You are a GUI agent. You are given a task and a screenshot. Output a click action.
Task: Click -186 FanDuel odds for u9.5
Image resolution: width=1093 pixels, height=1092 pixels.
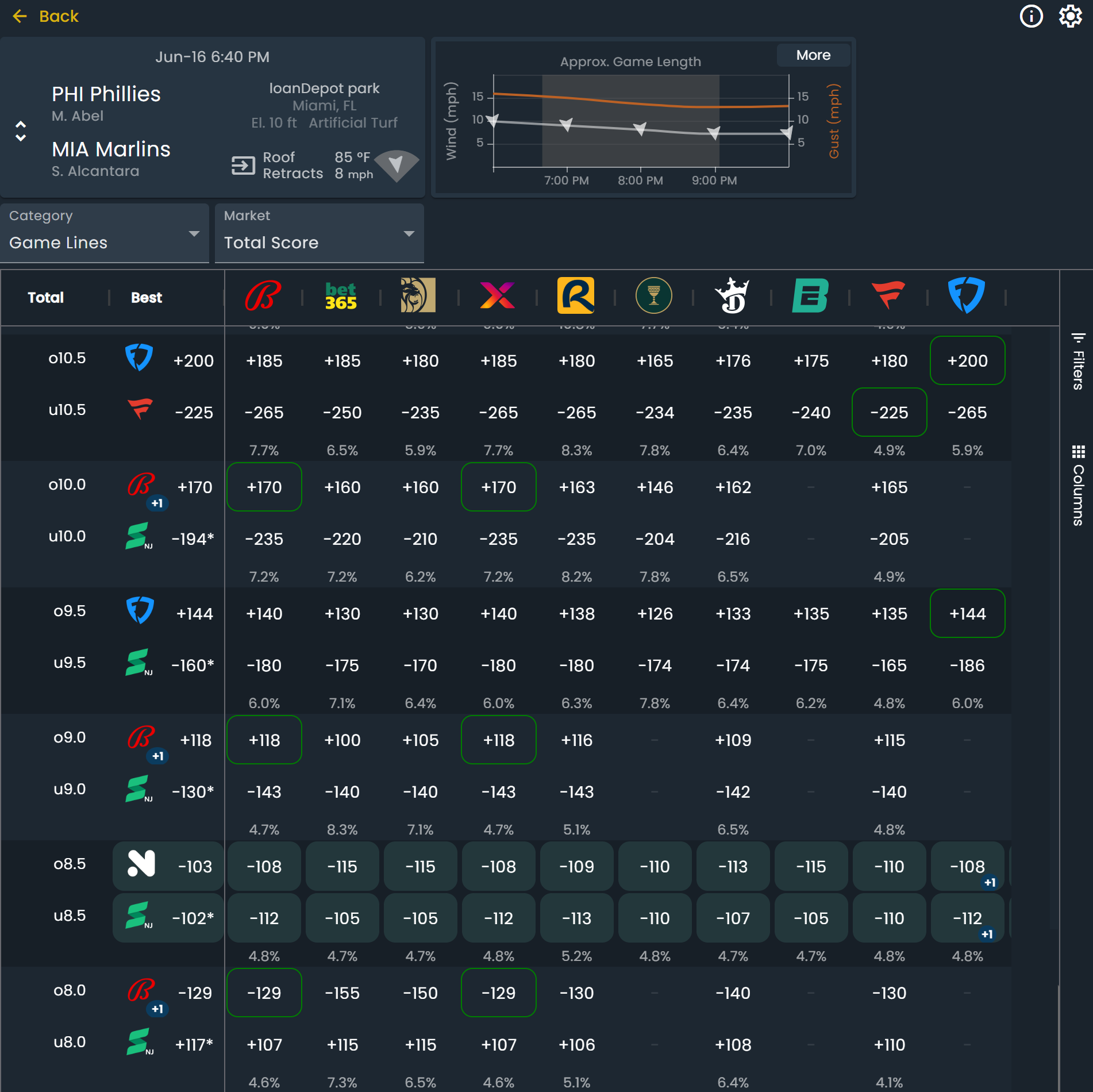pyautogui.click(x=967, y=666)
